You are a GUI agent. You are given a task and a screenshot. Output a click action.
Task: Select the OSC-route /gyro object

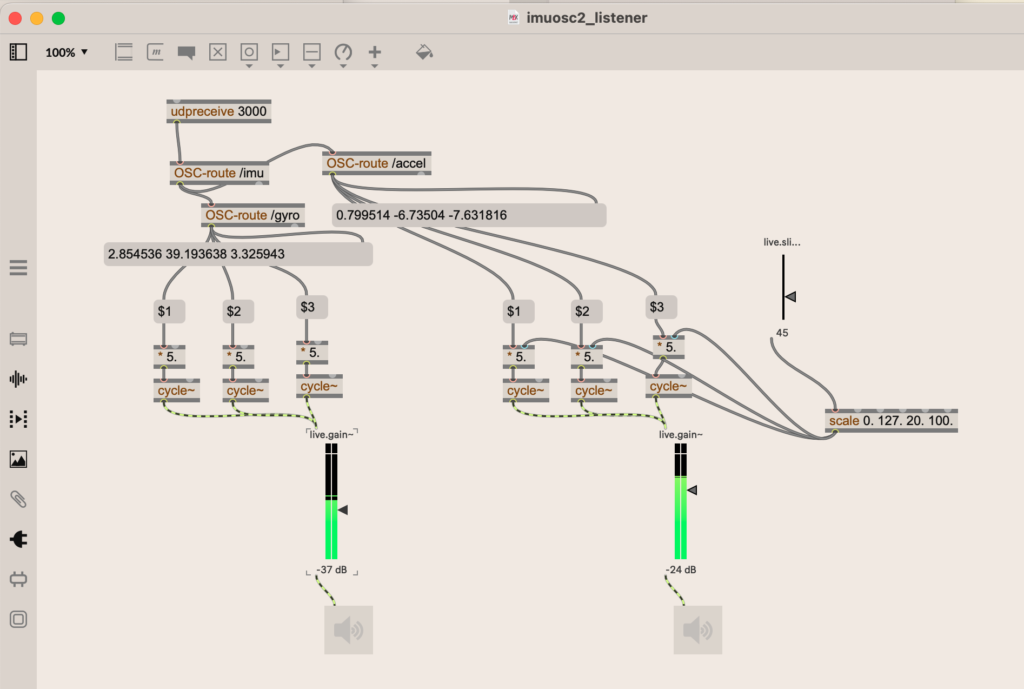(253, 216)
